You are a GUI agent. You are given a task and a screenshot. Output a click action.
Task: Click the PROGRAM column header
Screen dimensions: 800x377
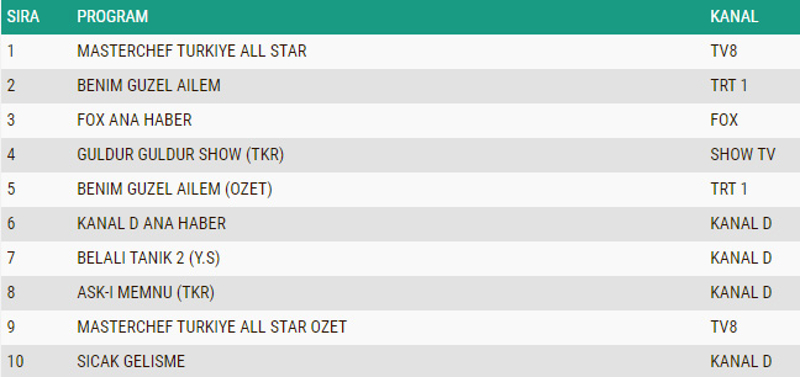coord(112,16)
